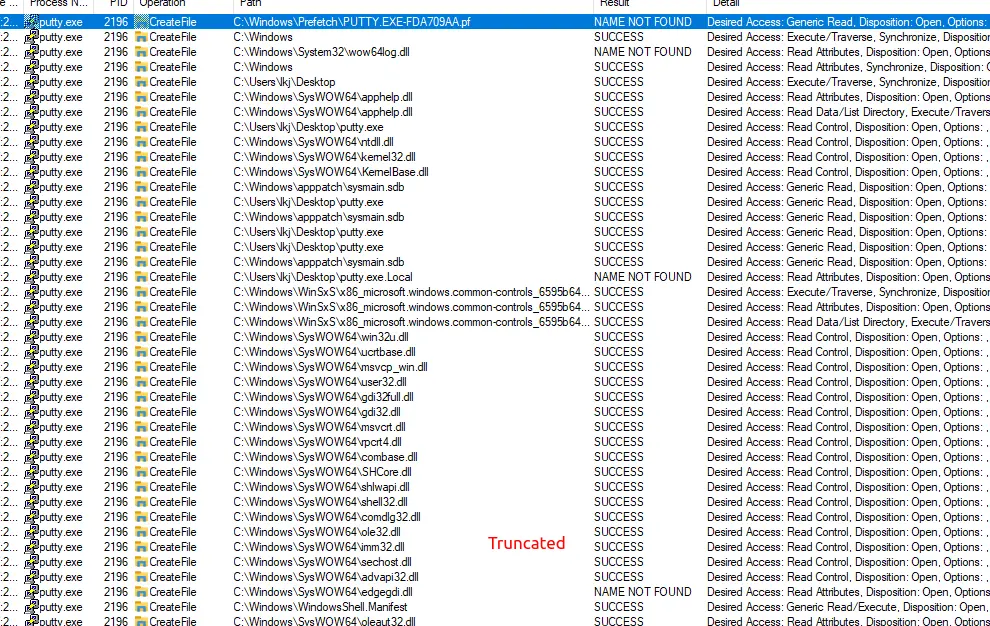Screen dimensions: 990x626
Task: Select the SysWOW64\gdi32full.dll path
Action: 323,397
